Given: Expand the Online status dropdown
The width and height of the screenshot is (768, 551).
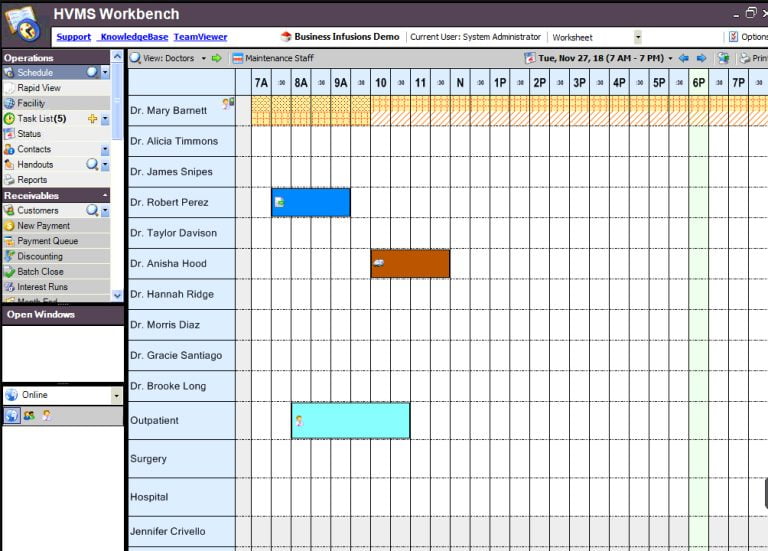Looking at the screenshot, I should [x=116, y=395].
